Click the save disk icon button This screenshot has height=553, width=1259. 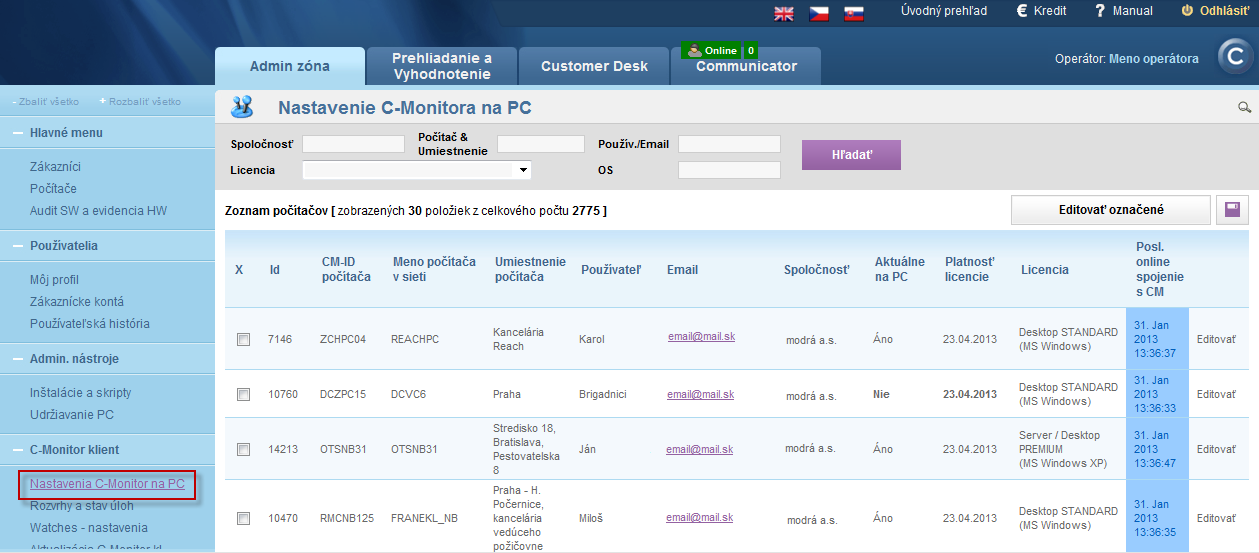(1232, 210)
